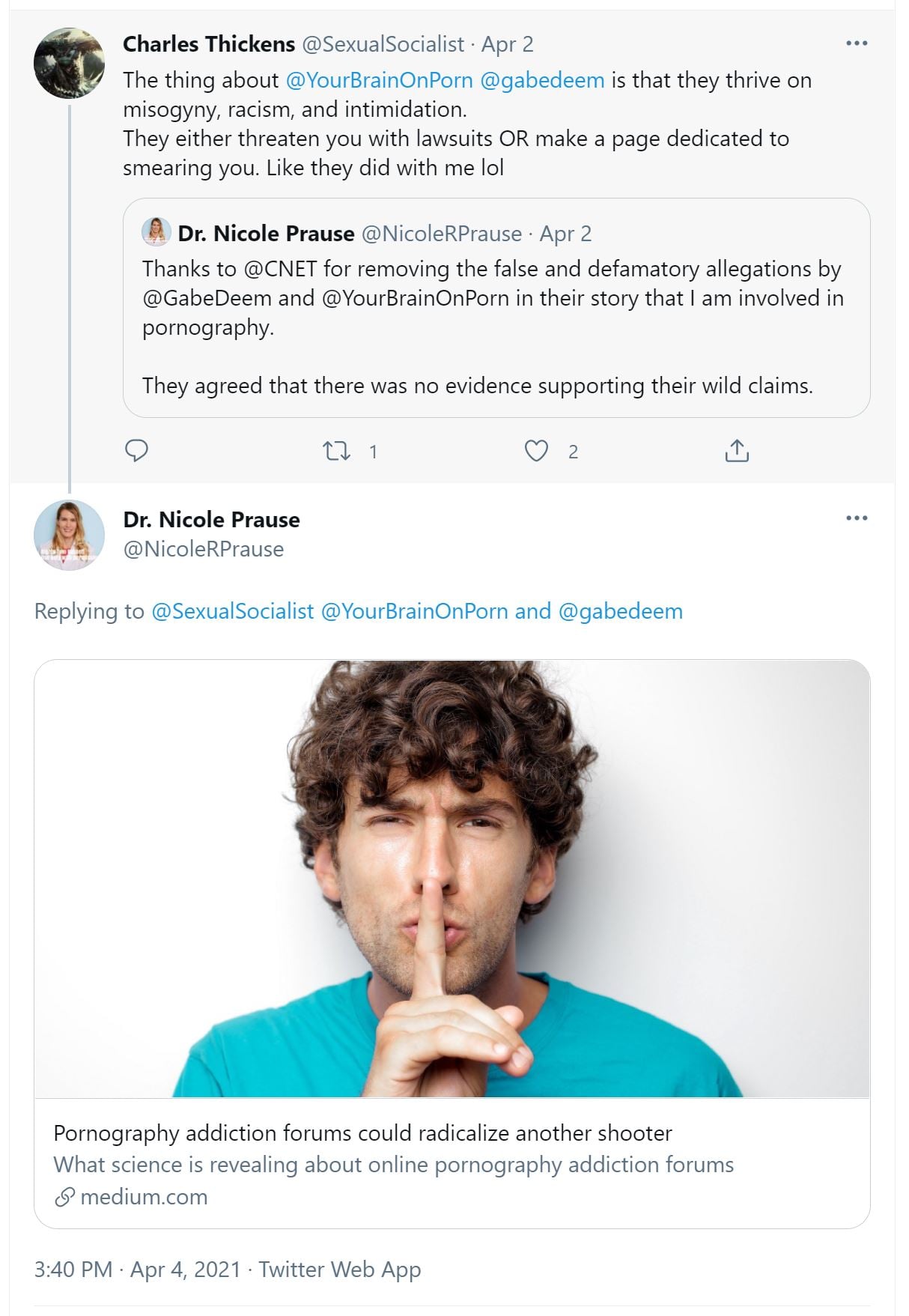Click the small avatar in the quoted tweet
The image size is (909, 1316).
(156, 232)
